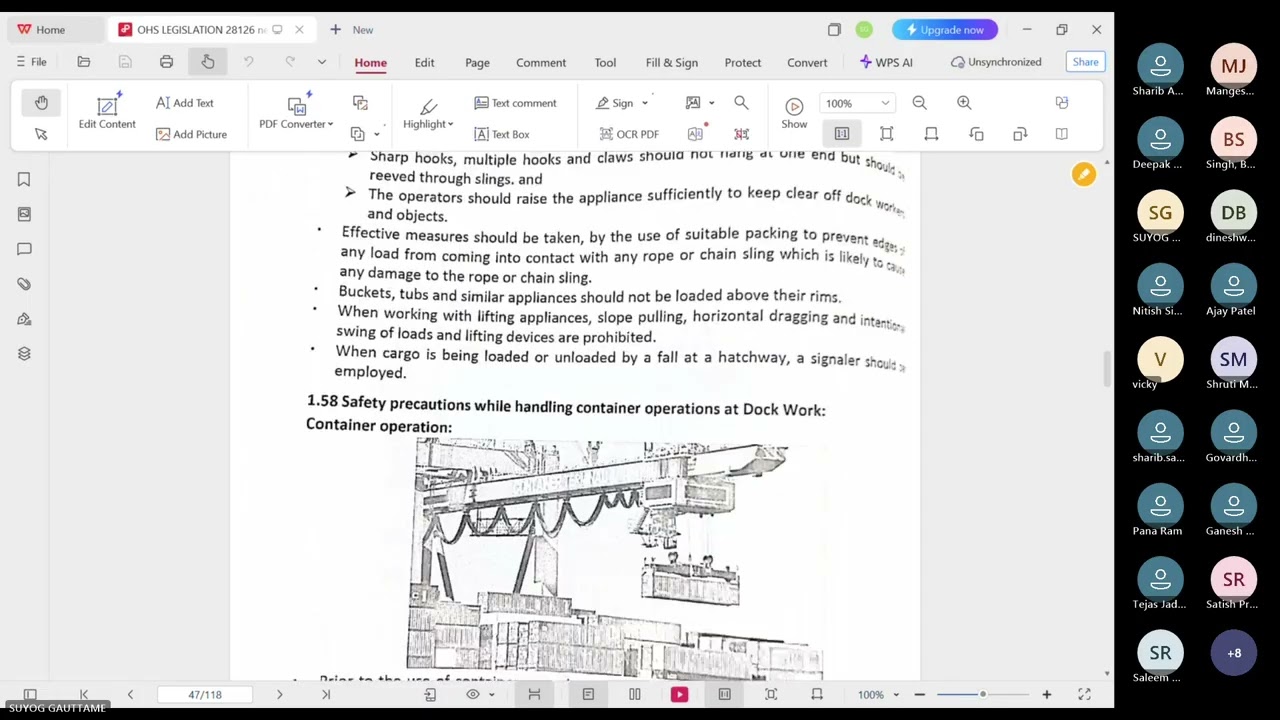1280x720 pixels.
Task: Toggle continuous scroll view in status bar
Action: click(x=534, y=694)
